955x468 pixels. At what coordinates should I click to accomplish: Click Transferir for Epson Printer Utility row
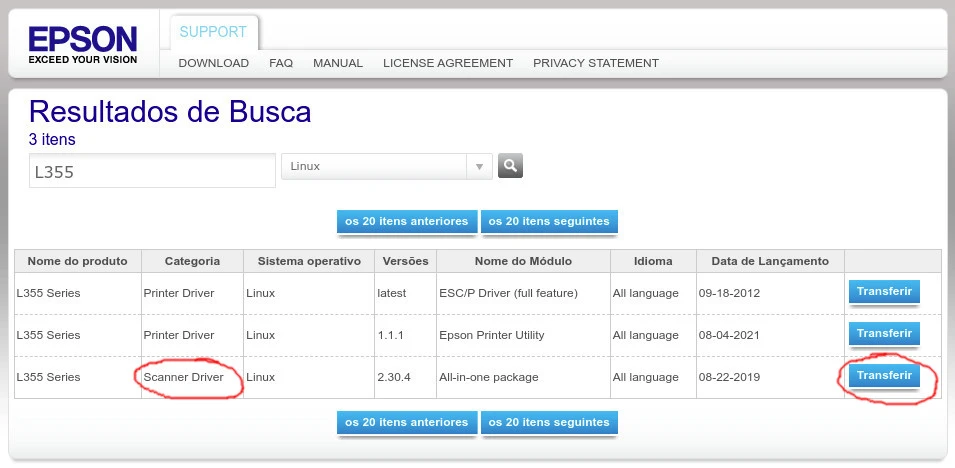tap(884, 334)
